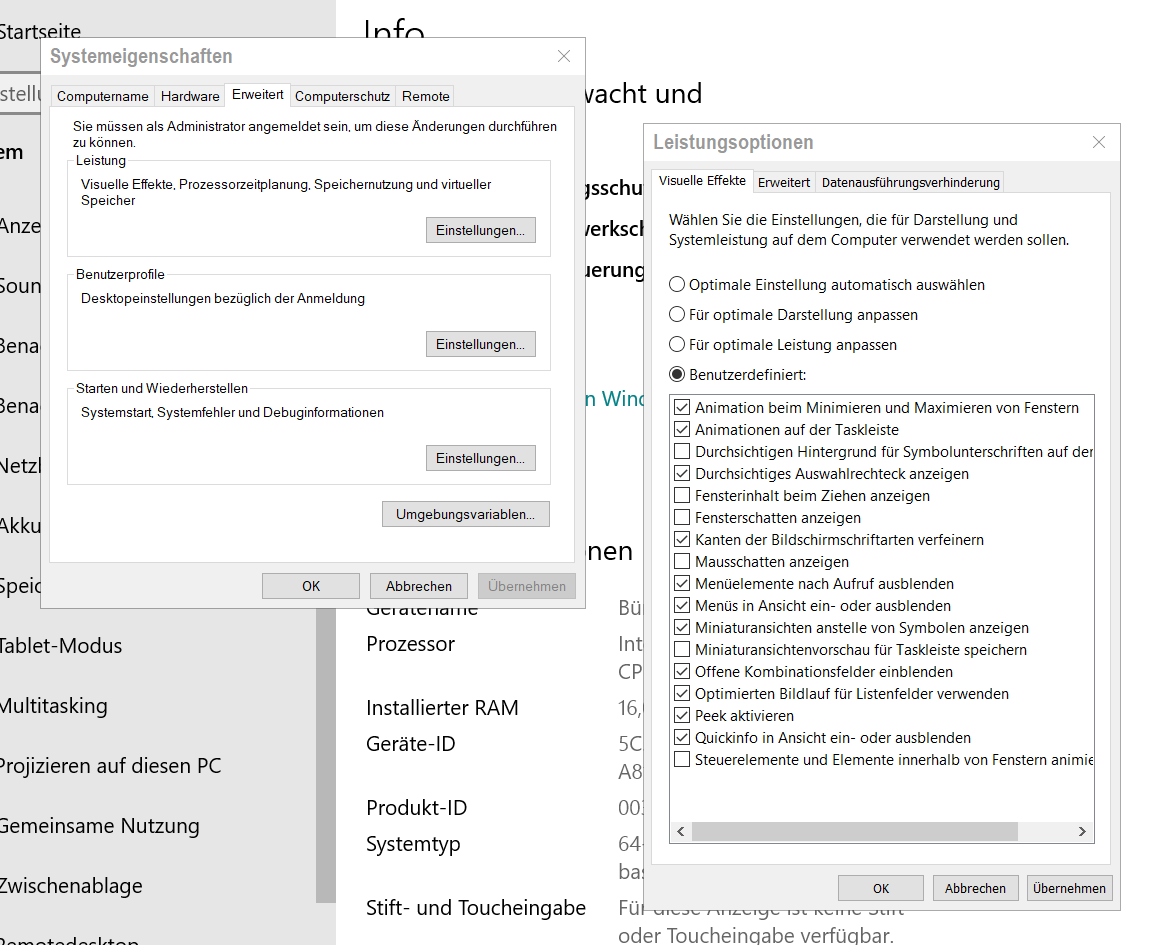Go to Startseite in Settings
1174x945 pixels.
pyautogui.click(x=40, y=31)
